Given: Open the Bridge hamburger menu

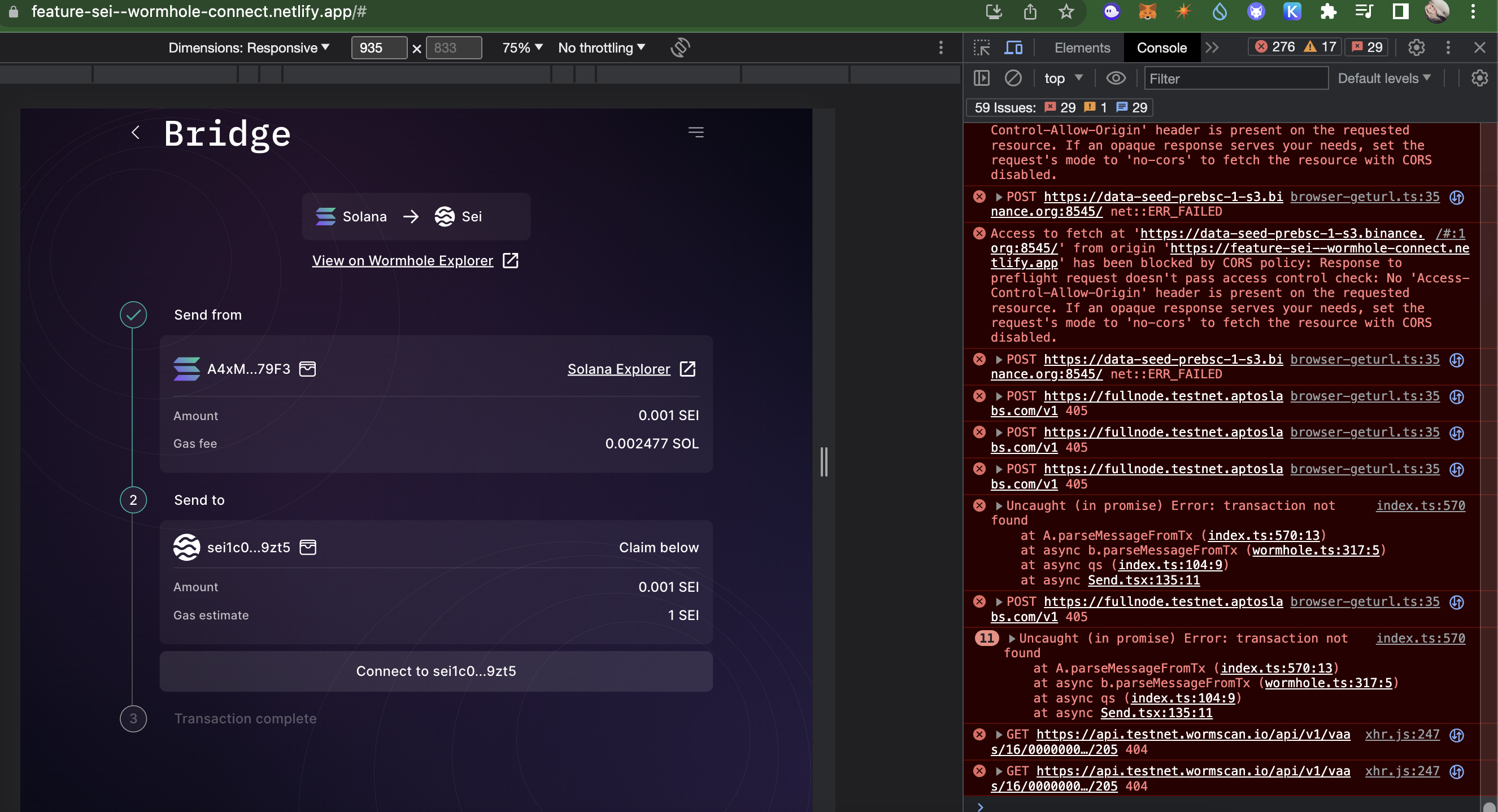Looking at the screenshot, I should pos(696,132).
